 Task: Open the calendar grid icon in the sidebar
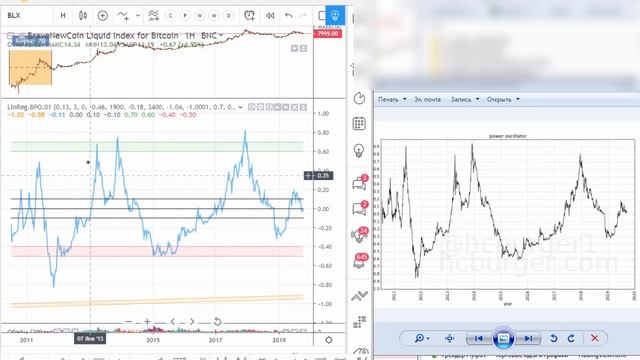click(x=359, y=124)
